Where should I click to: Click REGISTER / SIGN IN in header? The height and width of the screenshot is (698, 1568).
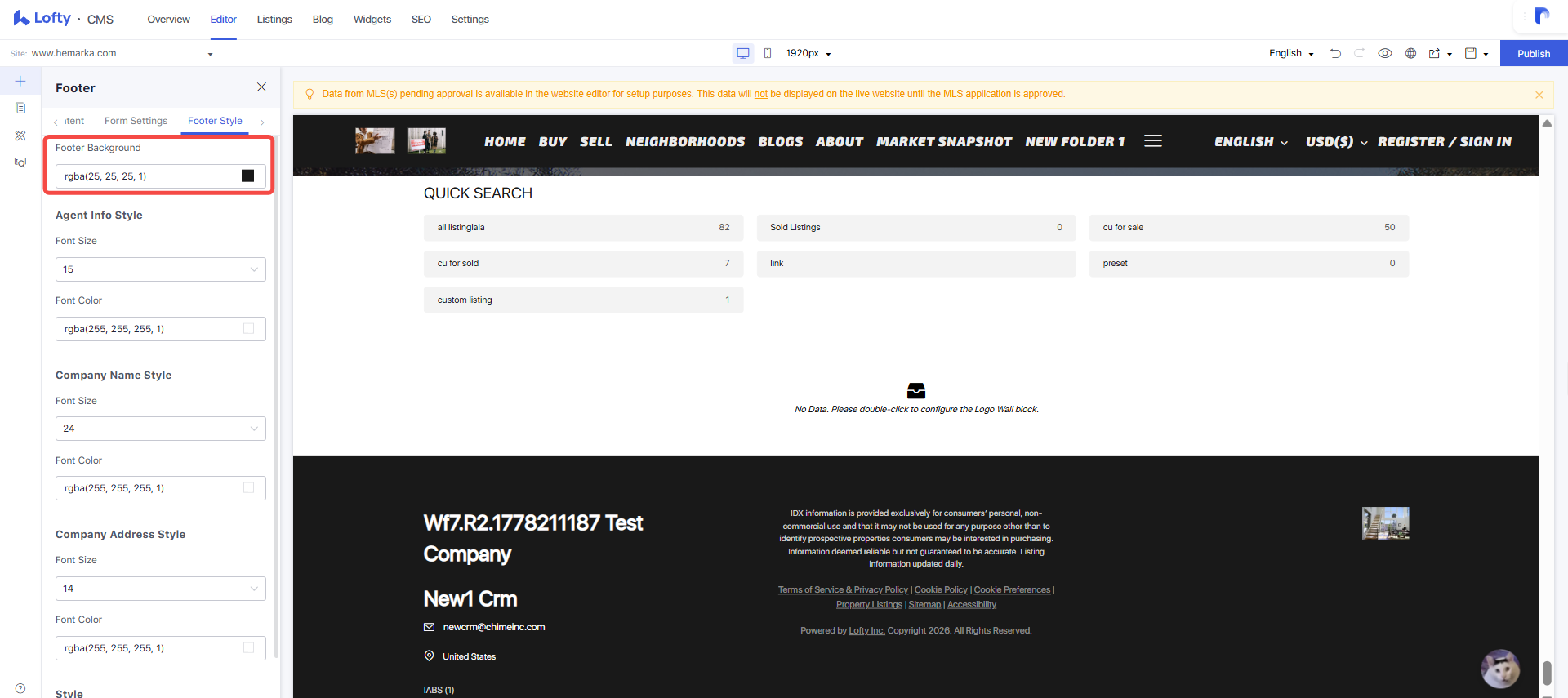point(1445,141)
